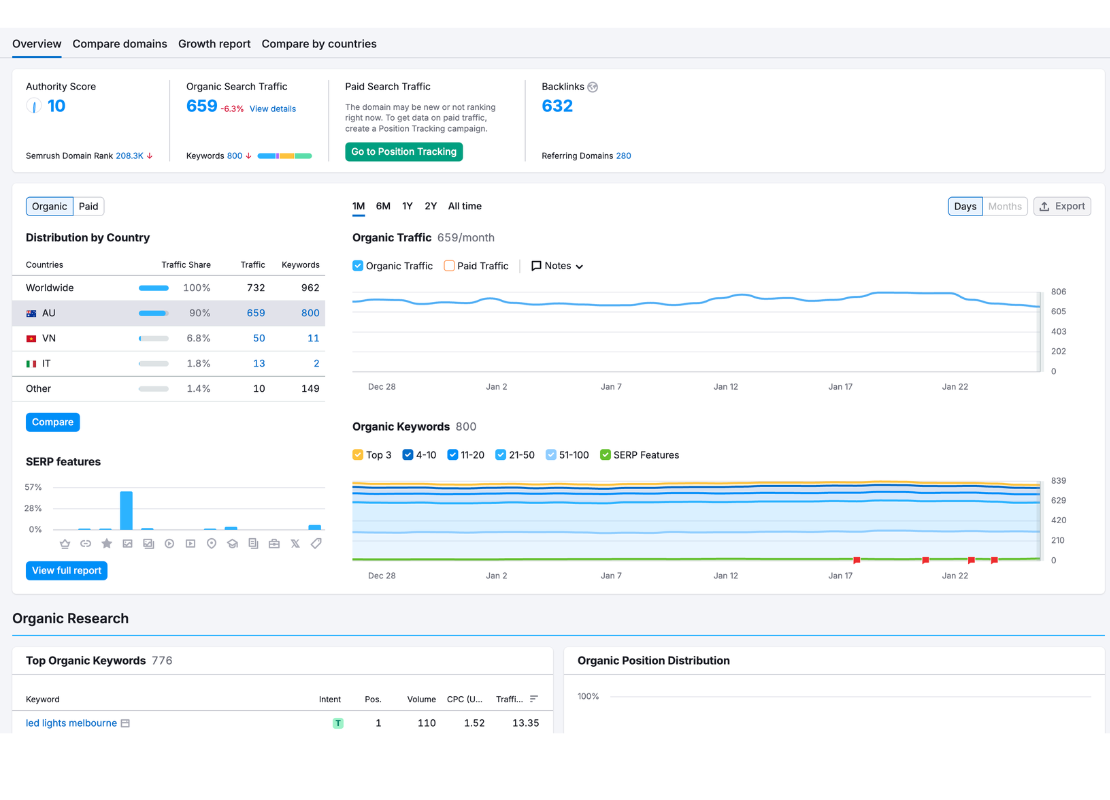Screen dimensions: 1110x800
Task: Open the Growth report tab
Action: 214,44
